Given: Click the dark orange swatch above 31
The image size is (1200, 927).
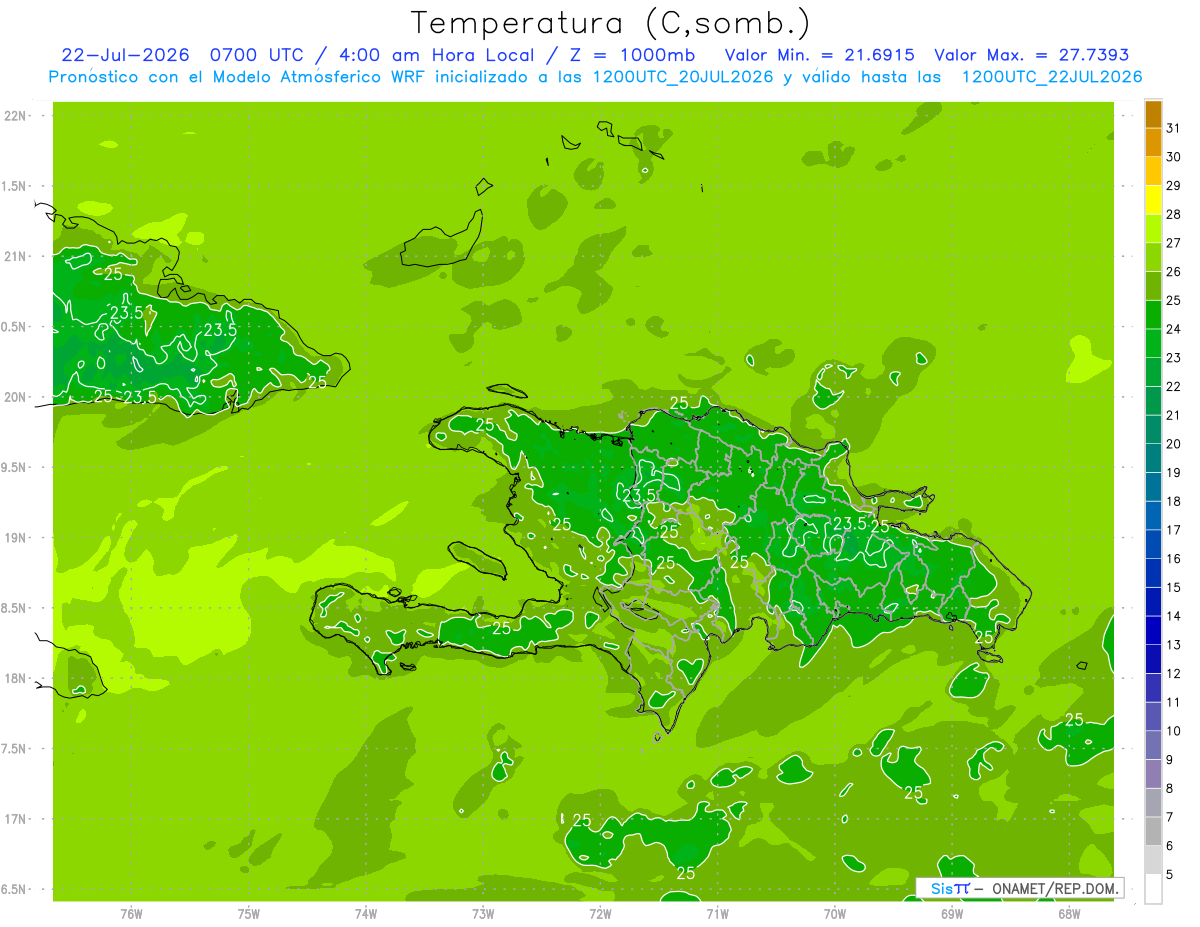Looking at the screenshot, I should 1153,114.
